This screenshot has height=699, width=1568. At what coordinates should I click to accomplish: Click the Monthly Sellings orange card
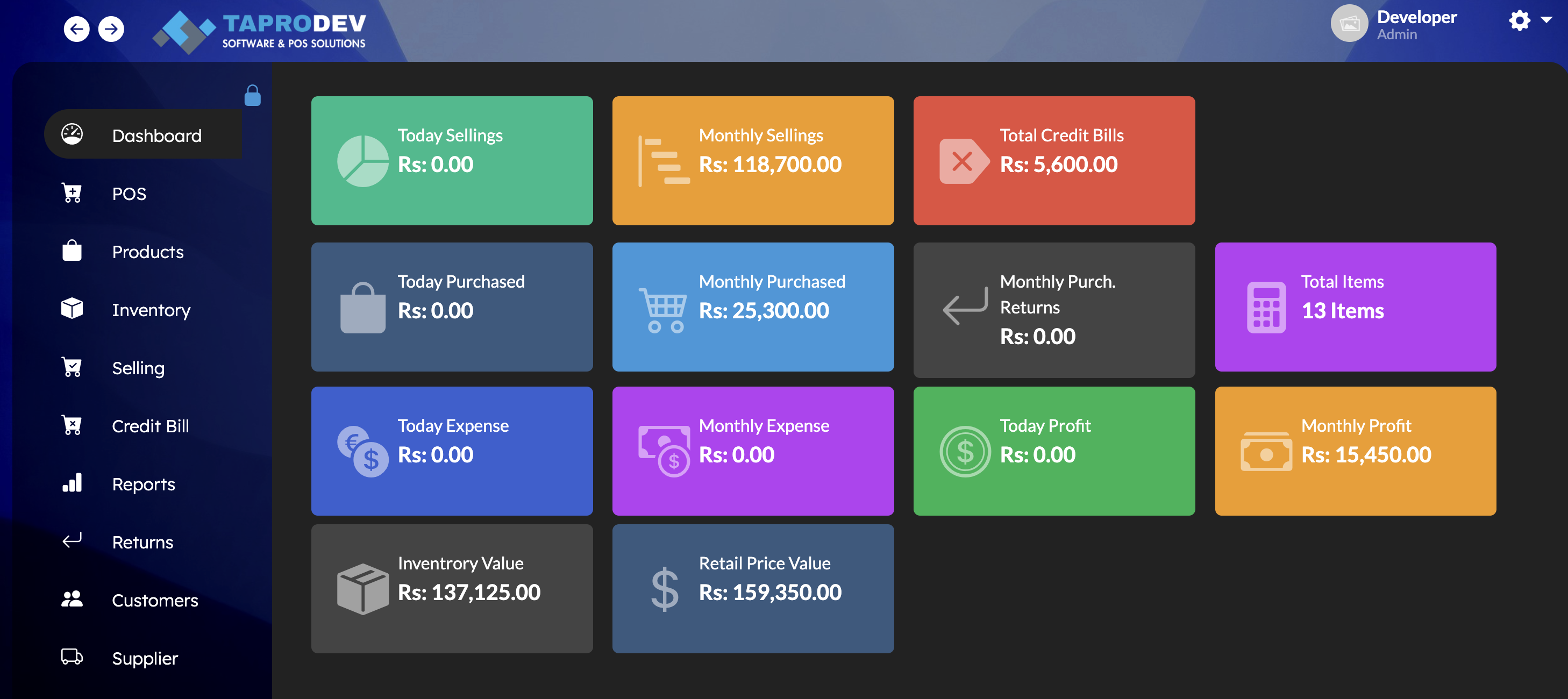[752, 161]
